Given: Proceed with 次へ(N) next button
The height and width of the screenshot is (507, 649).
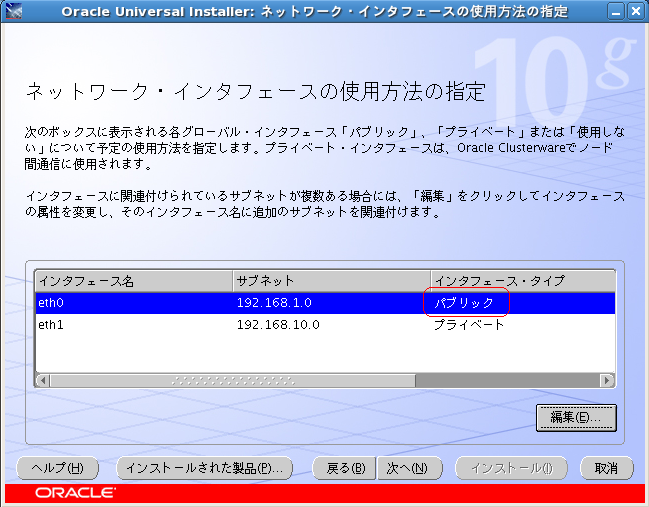Looking at the screenshot, I should tap(409, 468).
